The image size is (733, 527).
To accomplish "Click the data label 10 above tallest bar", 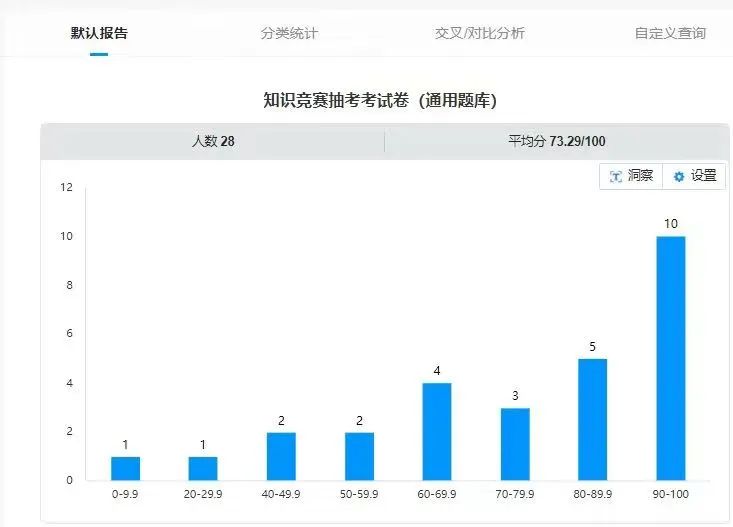I will 670,224.
